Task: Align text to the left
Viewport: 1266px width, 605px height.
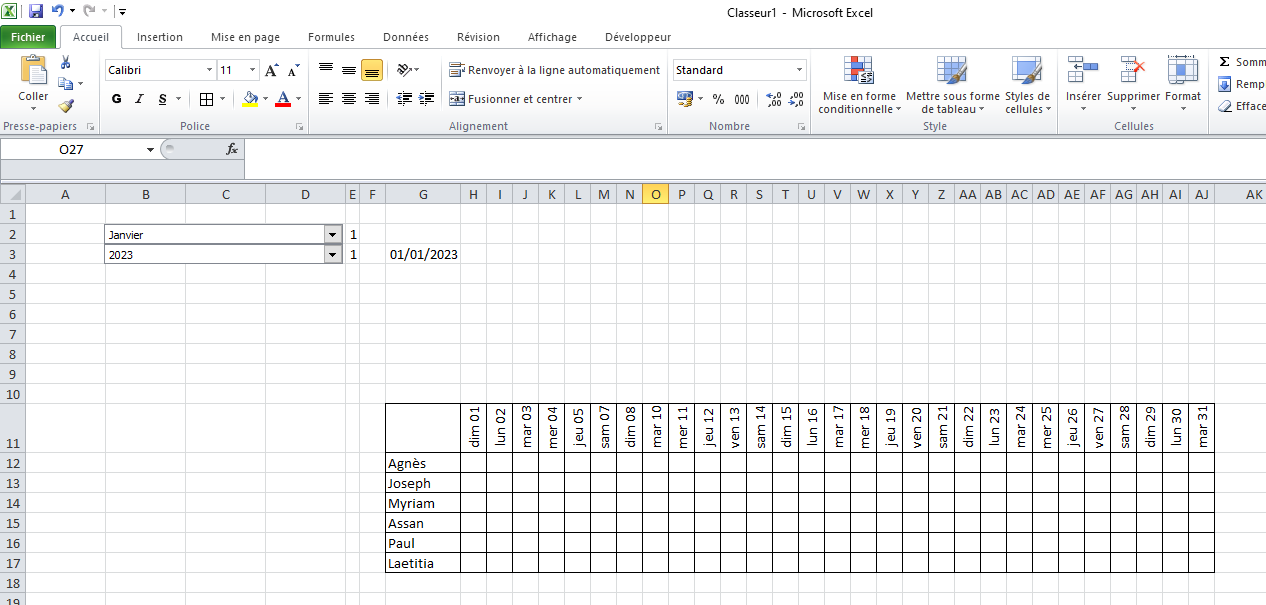Action: click(326, 98)
